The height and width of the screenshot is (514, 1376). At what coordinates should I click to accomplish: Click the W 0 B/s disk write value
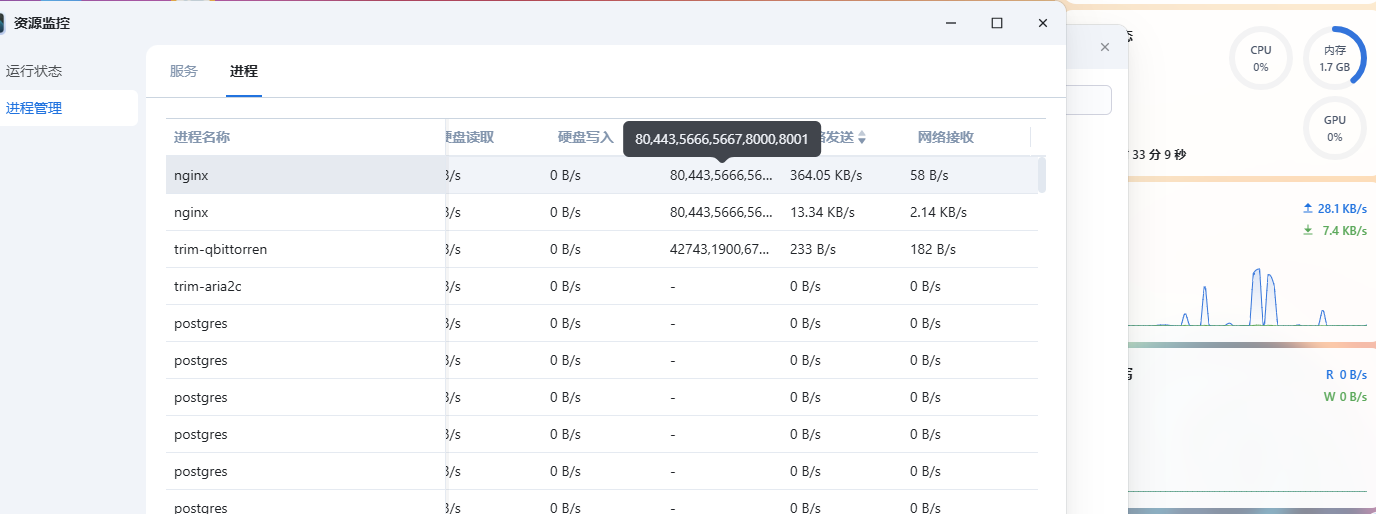tap(1345, 396)
